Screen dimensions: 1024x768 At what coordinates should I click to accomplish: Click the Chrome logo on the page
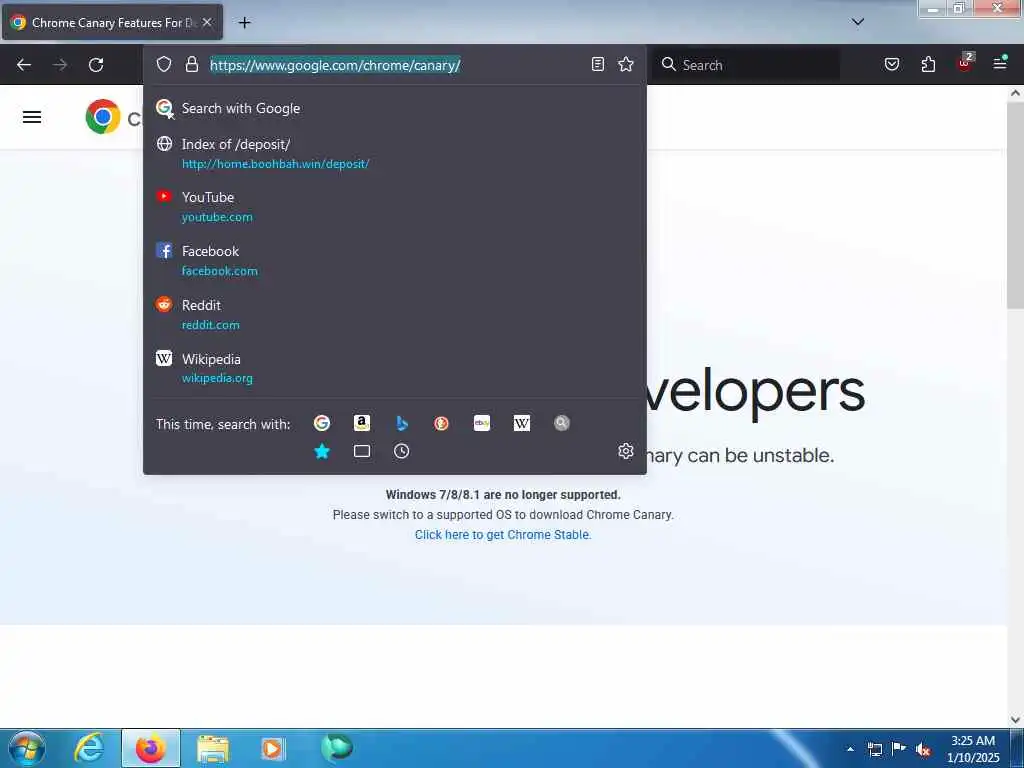pos(103,117)
